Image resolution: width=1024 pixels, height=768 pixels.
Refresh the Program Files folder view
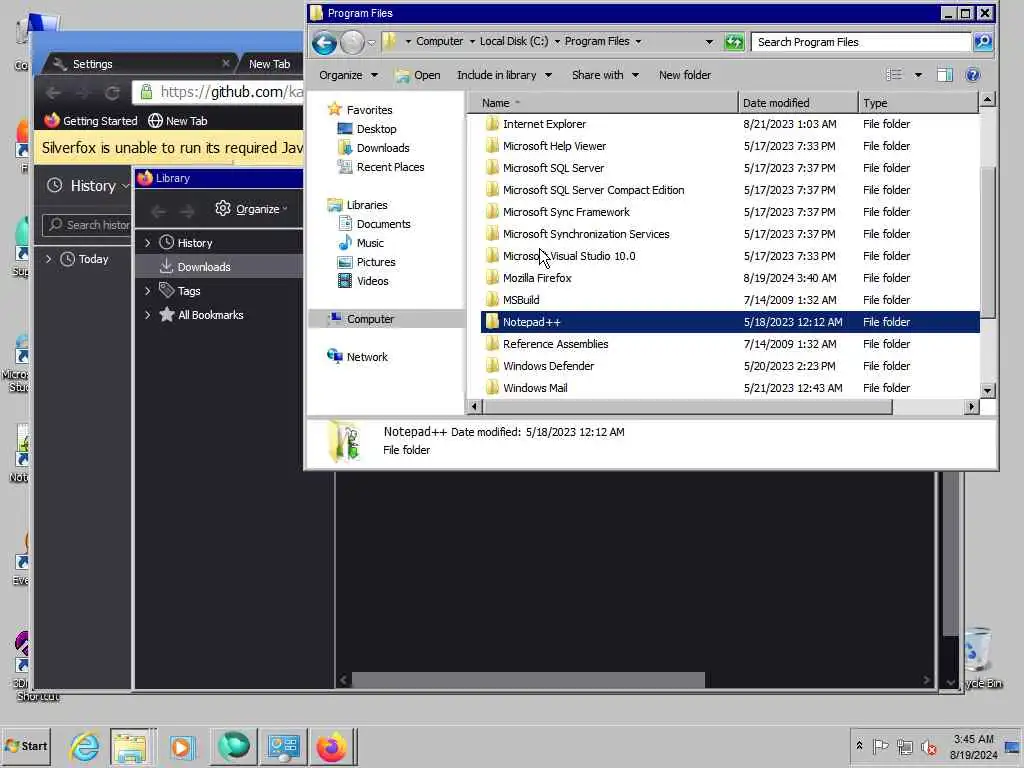coord(734,42)
